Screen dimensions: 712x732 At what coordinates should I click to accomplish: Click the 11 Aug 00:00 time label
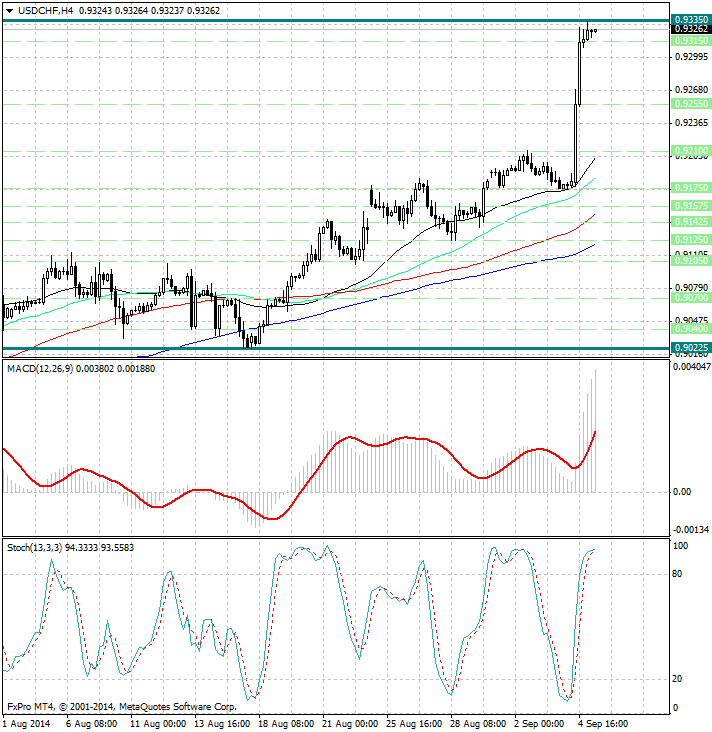(158, 724)
